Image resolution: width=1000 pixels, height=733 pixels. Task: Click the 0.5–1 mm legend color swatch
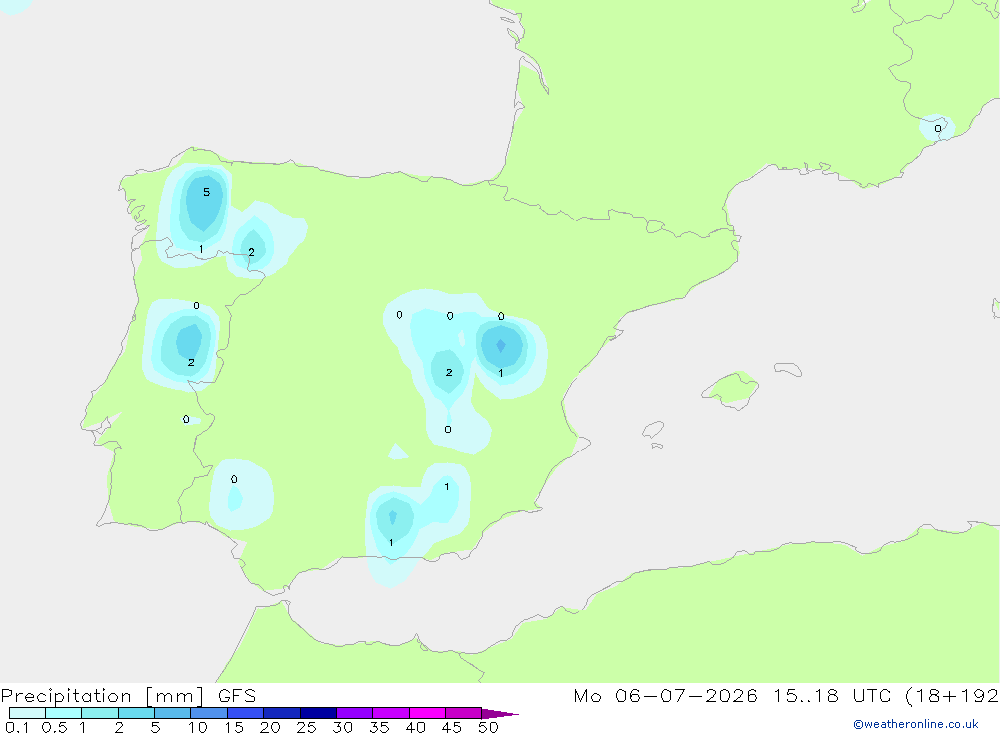[64, 713]
